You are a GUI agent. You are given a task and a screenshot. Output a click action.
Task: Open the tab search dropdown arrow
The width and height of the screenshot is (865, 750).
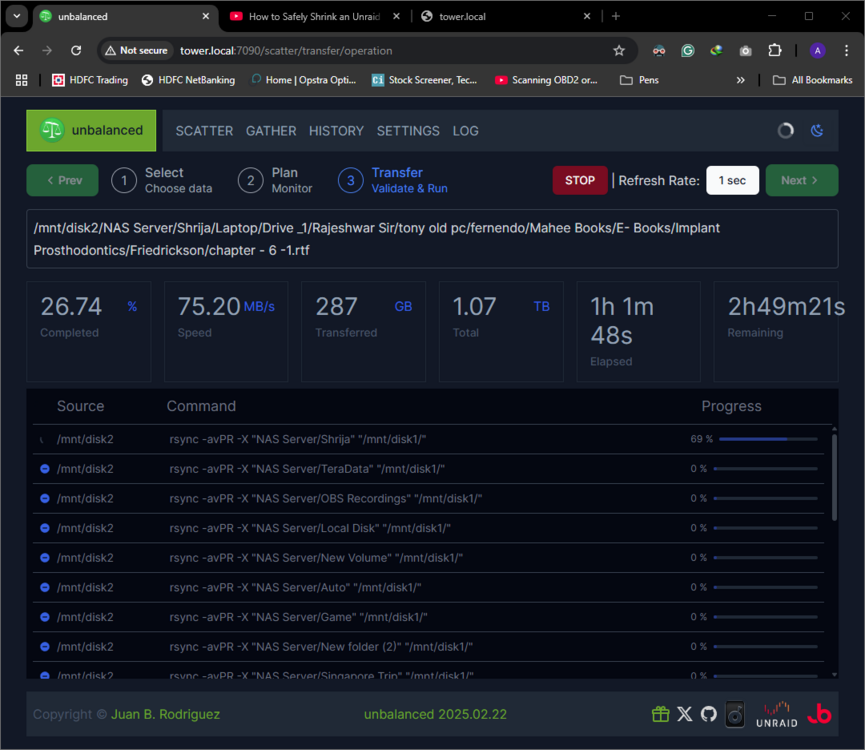click(17, 16)
